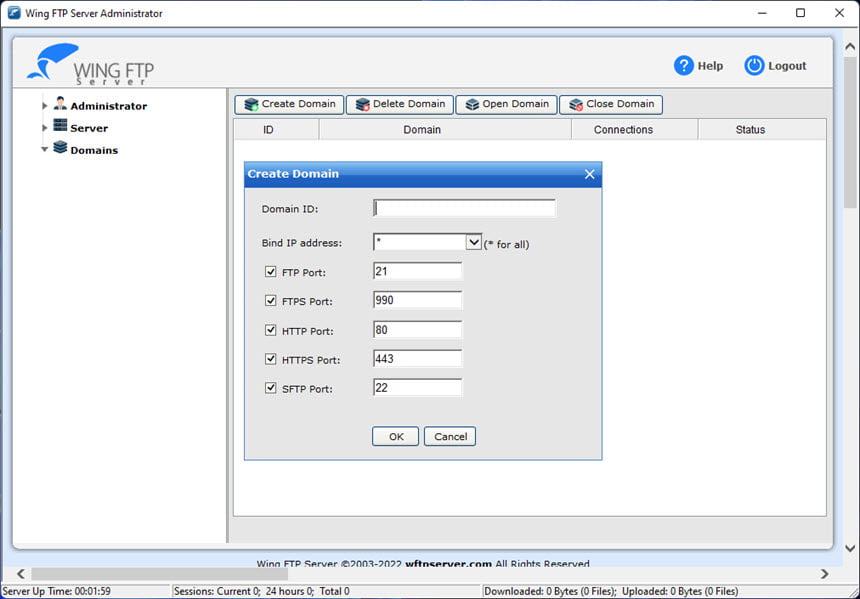Click the vertical scrollbar up arrow
Screen dimensions: 860x599
click(850, 47)
